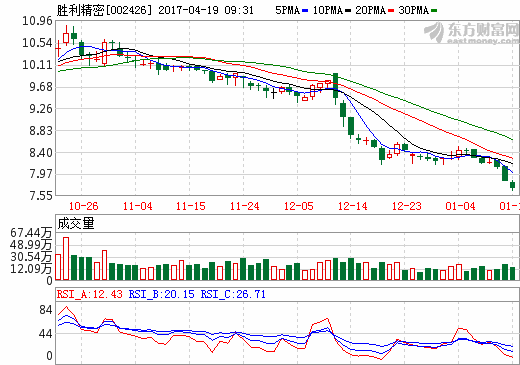Click the green 30PMA legend swatch

coord(434,11)
